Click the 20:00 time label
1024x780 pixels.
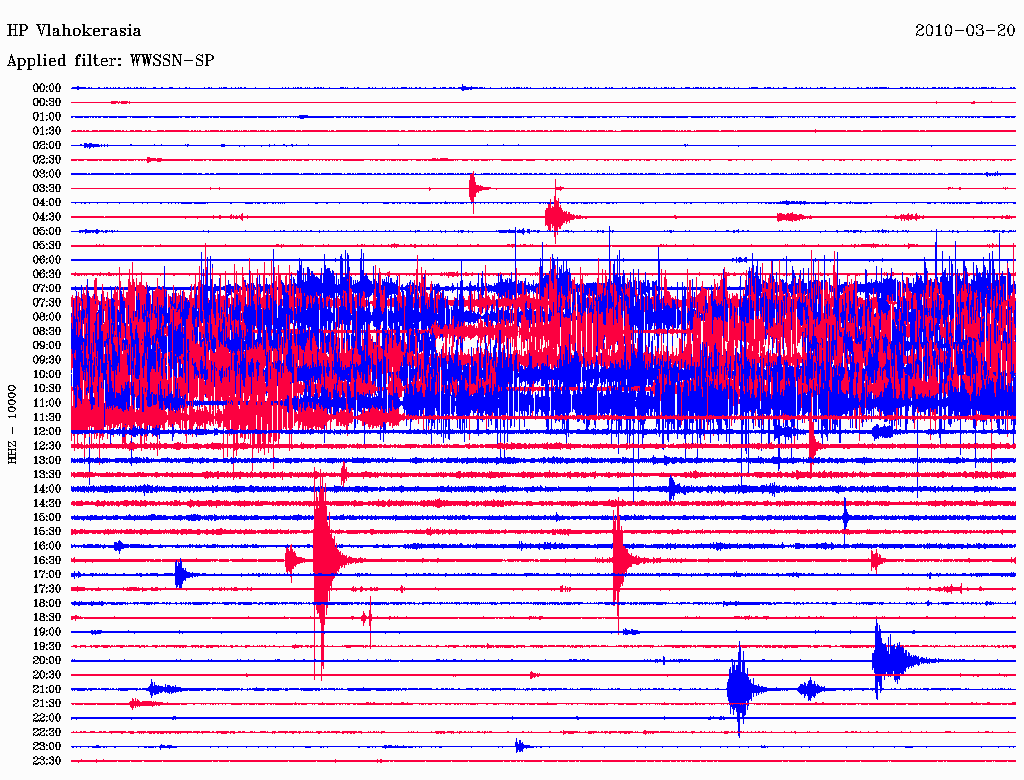47,660
